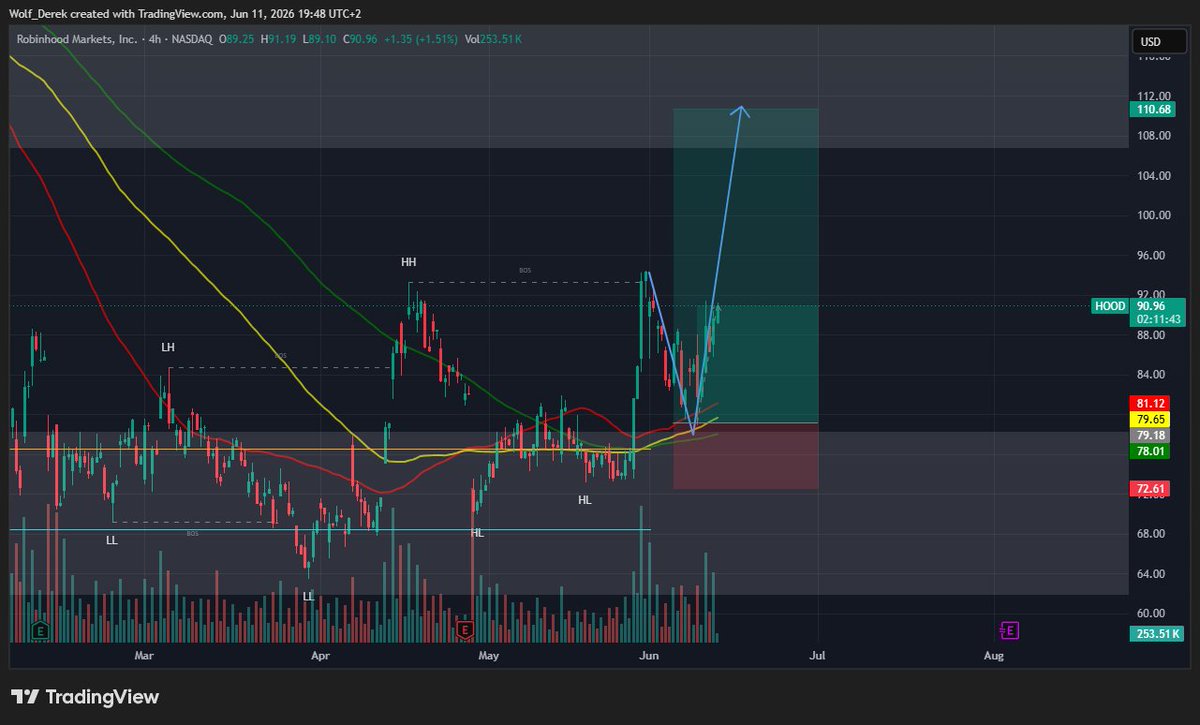The image size is (1200, 725).
Task: Click the HL label near May
Action: coord(477,533)
